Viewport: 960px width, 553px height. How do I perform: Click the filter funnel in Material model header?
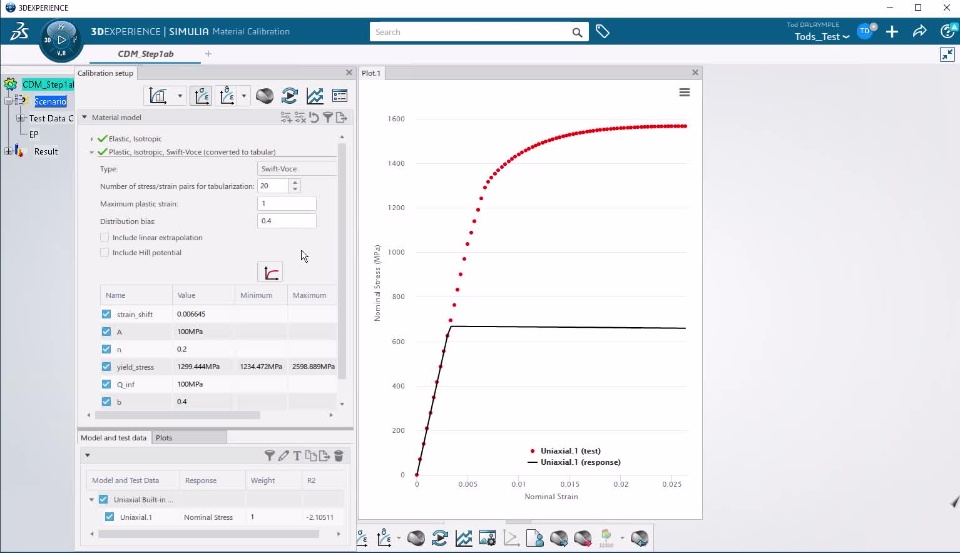click(328, 117)
